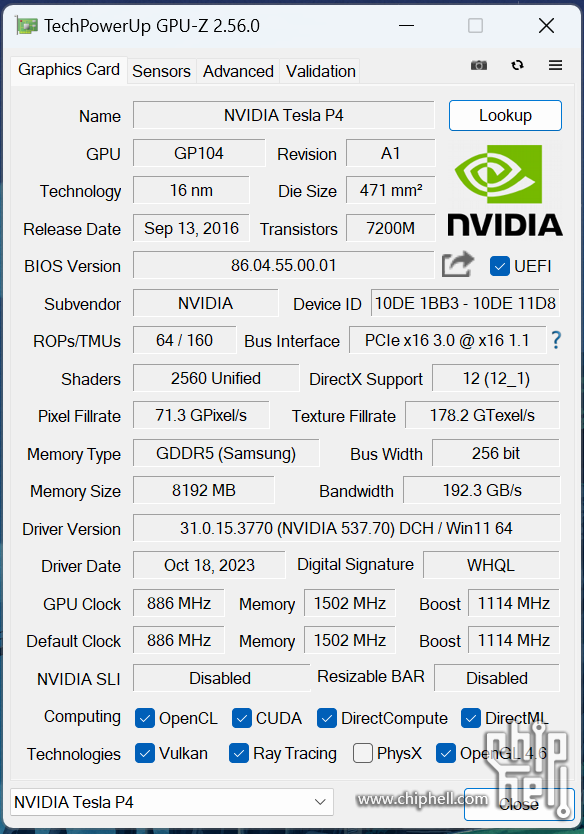Select the Validation tab
This screenshot has height=834, width=584.
321,71
